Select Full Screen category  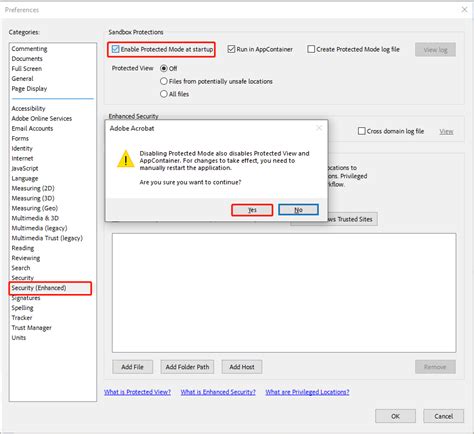point(27,69)
